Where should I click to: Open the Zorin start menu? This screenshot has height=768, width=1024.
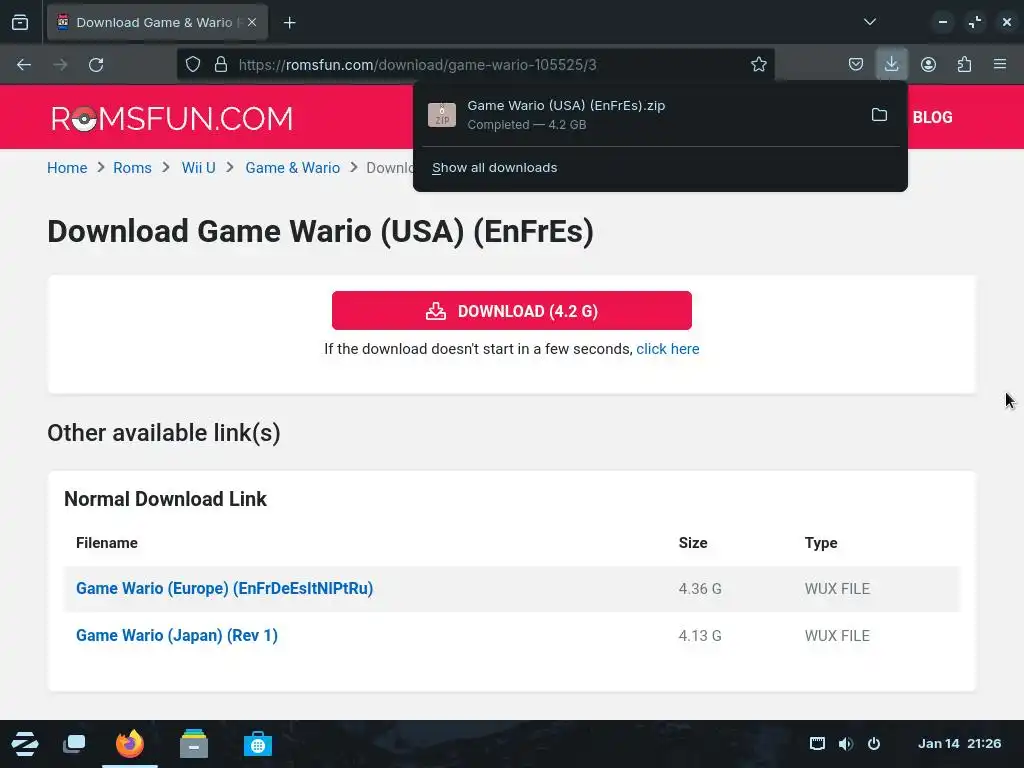(25, 744)
